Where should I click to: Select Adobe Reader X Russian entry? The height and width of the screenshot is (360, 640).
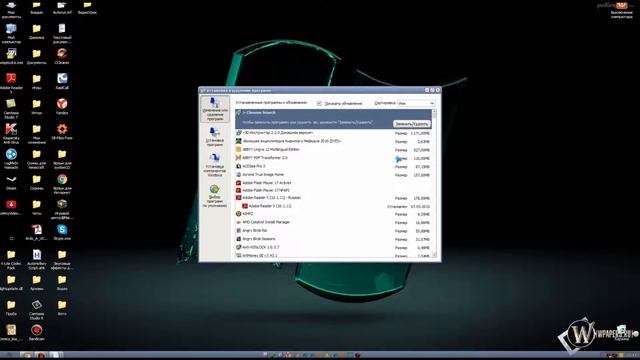[x=333, y=198]
